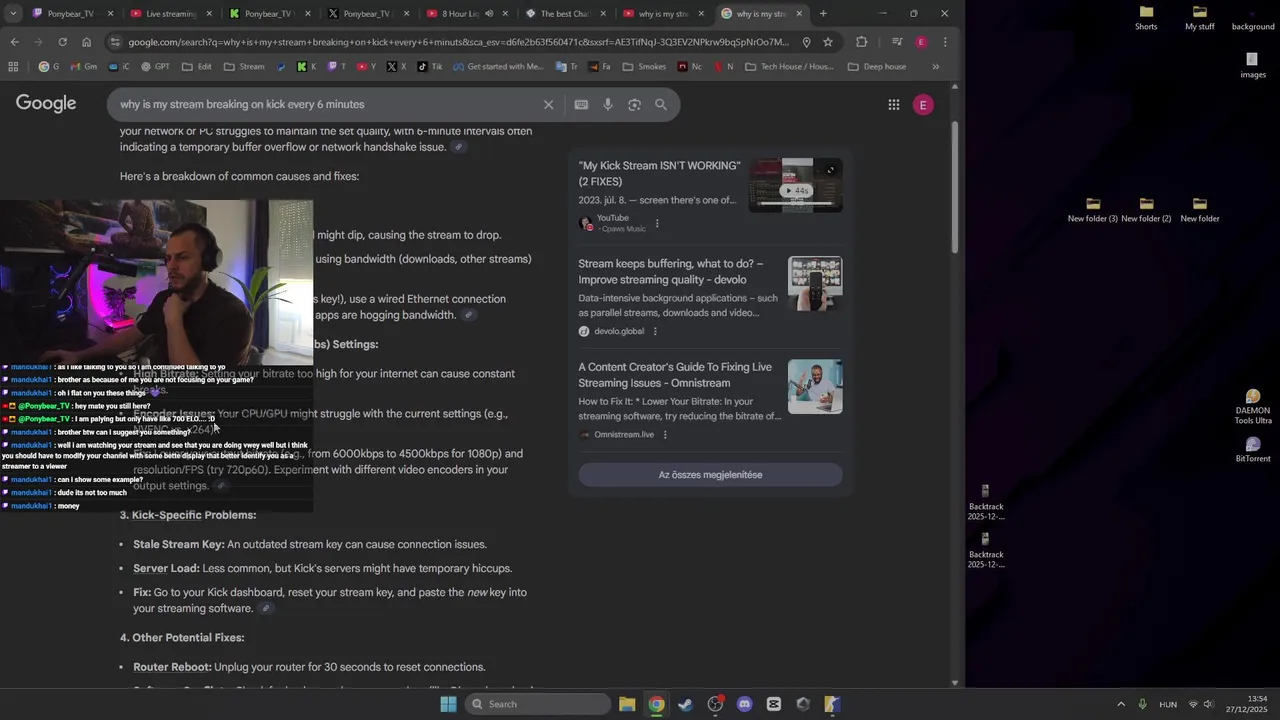Open the TikTok bookmark
The width and height of the screenshot is (1280, 720).
pos(430,67)
